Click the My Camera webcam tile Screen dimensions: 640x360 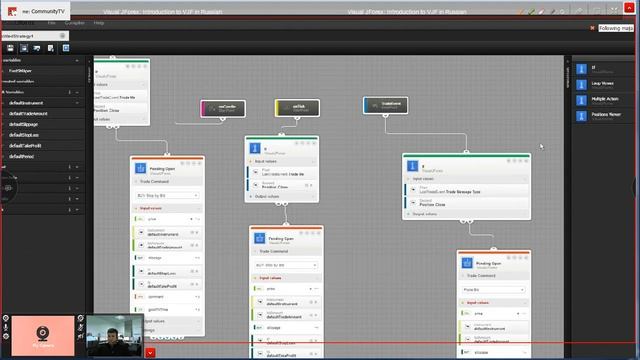[43, 336]
